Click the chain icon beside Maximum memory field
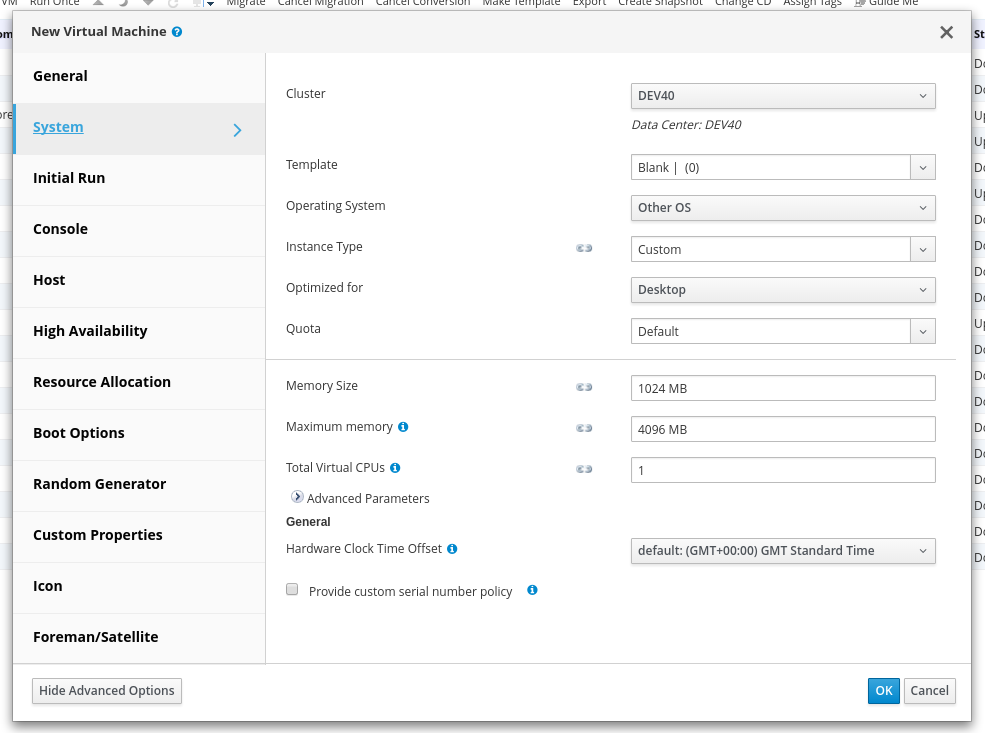 pos(584,428)
